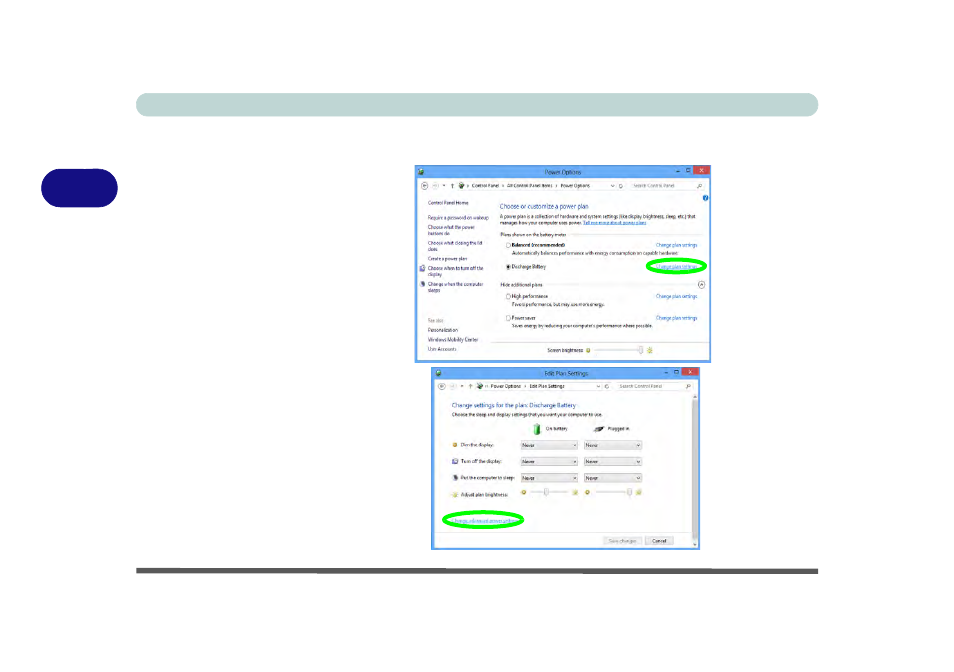This screenshot has width=954, height=672.
Task: Select Power saver power plan radio
Action: coord(508,318)
